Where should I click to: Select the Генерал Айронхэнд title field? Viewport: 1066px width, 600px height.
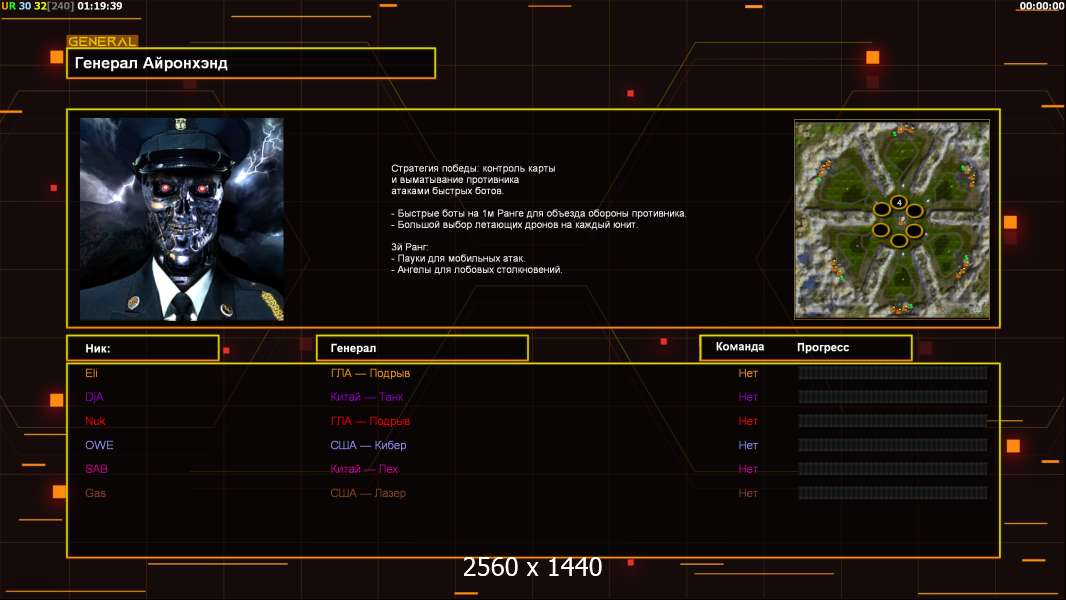click(251, 63)
